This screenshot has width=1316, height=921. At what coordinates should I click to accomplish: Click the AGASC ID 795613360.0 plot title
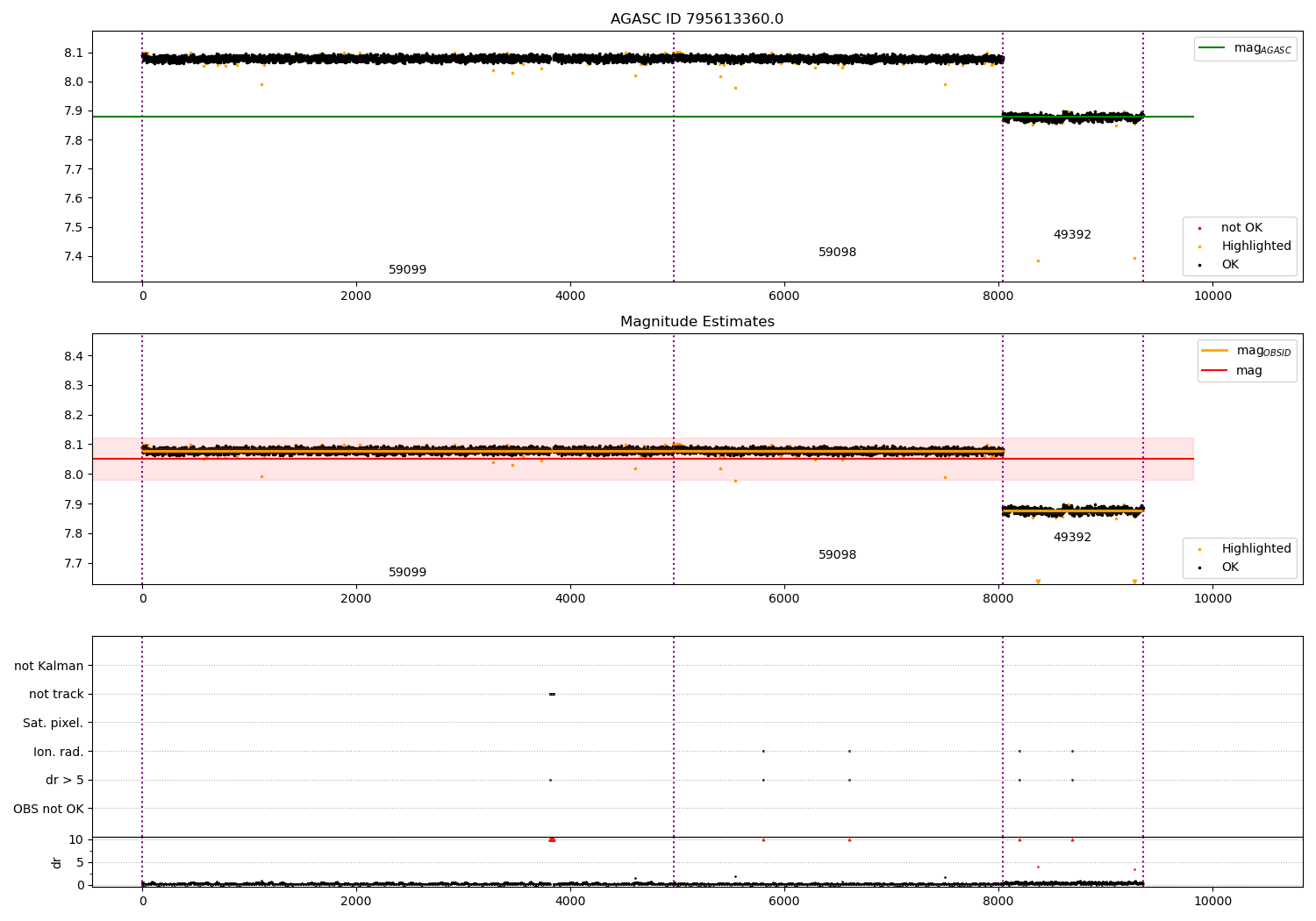(697, 19)
